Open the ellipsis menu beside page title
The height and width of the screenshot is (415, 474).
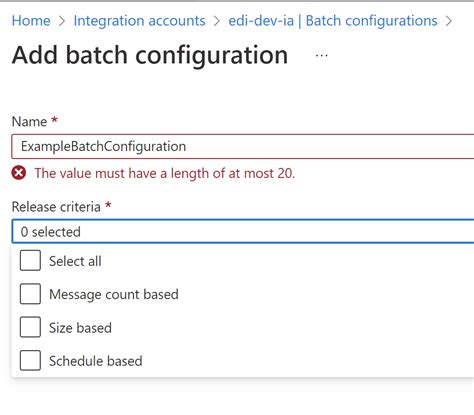click(321, 55)
